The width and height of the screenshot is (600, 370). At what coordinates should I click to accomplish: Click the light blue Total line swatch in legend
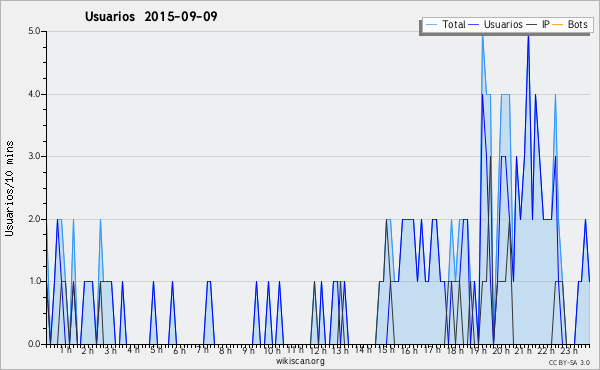431,25
